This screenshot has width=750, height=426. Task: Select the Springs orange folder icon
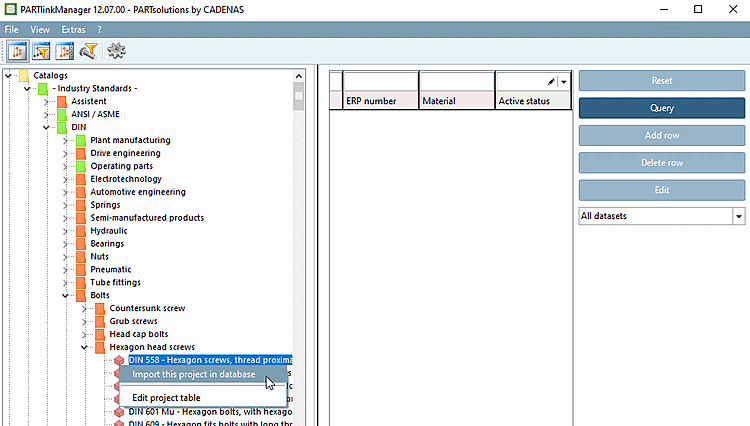coord(81,205)
